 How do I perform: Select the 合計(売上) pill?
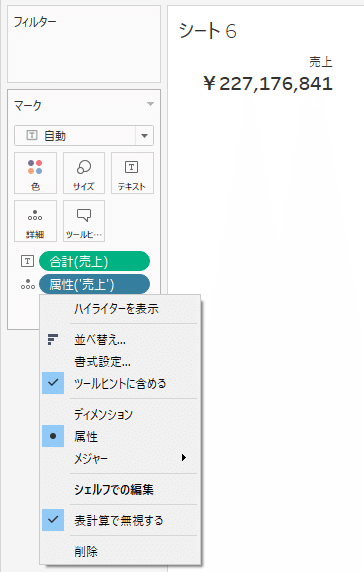click(94, 261)
